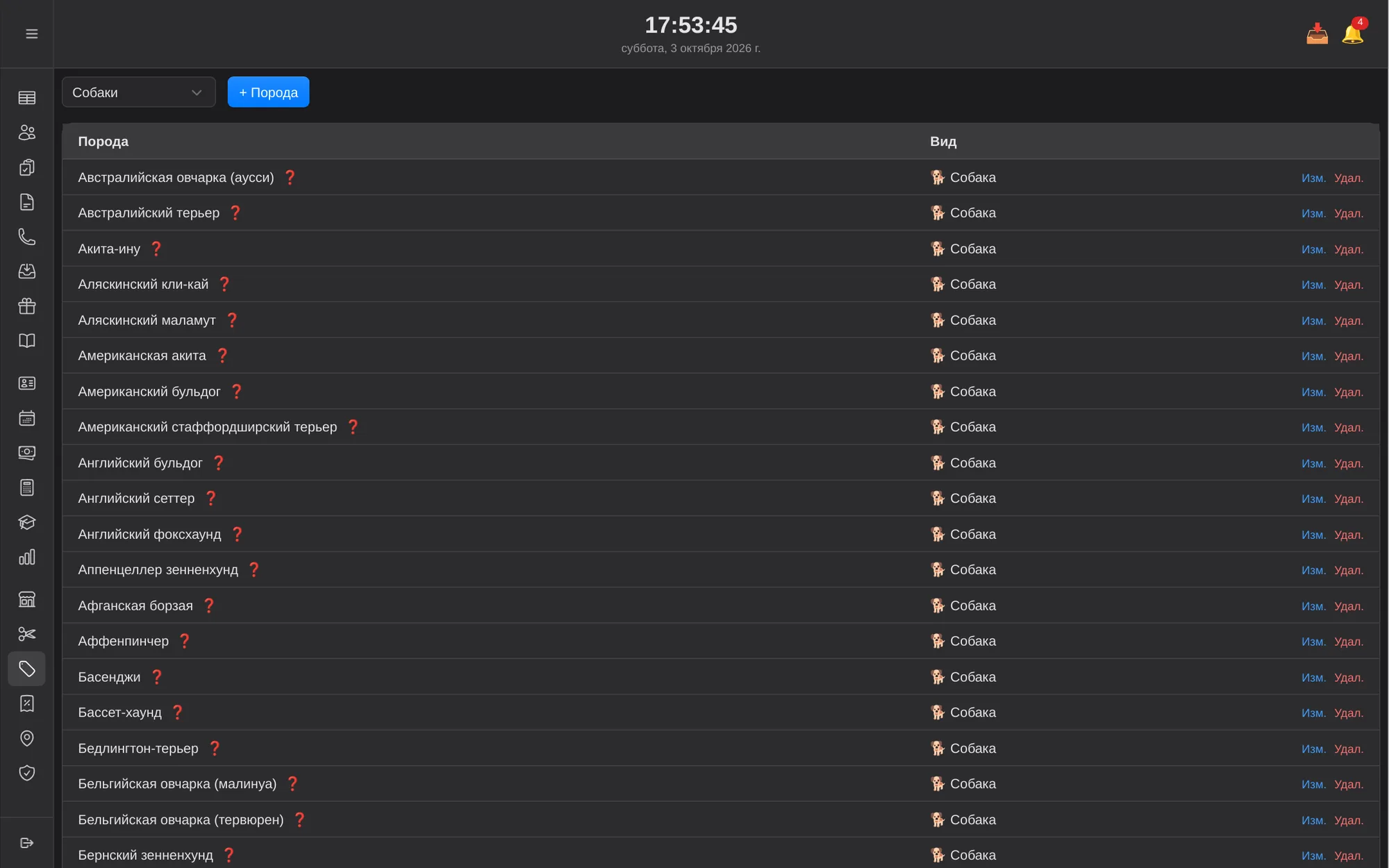The image size is (1389, 868).
Task: Click question mark next to Басенджи
Action: [x=157, y=677]
